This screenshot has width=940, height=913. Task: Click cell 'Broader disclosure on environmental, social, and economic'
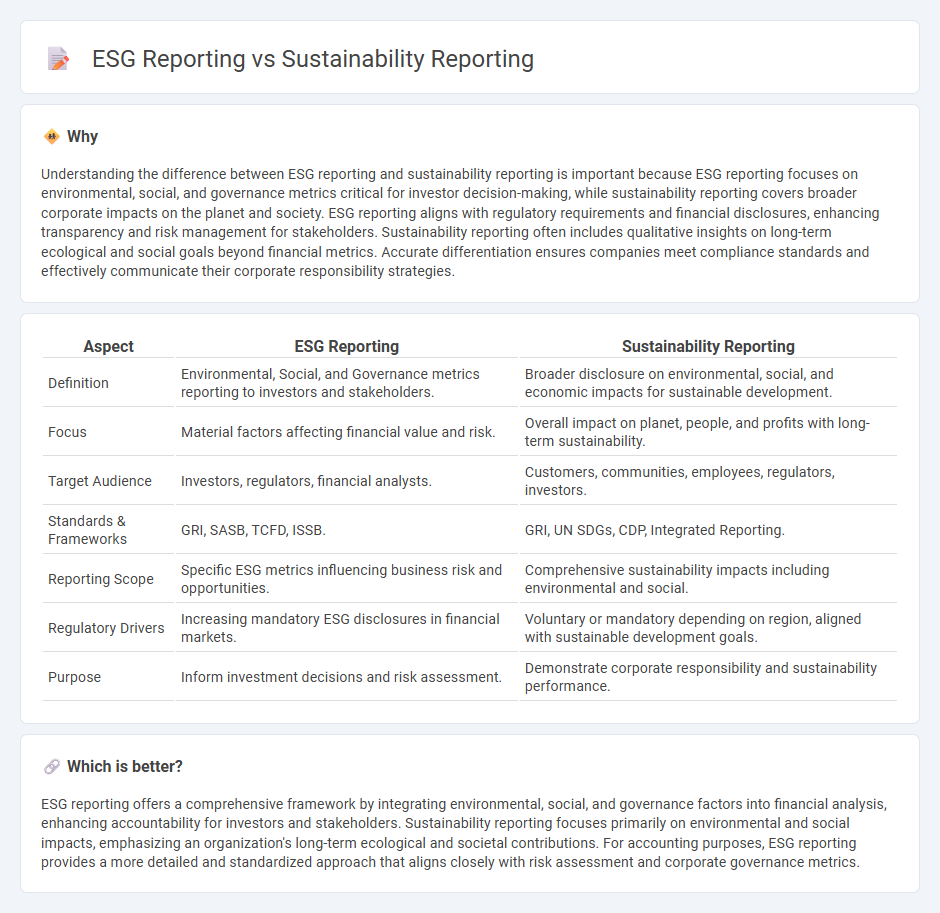pyautogui.click(x=679, y=383)
